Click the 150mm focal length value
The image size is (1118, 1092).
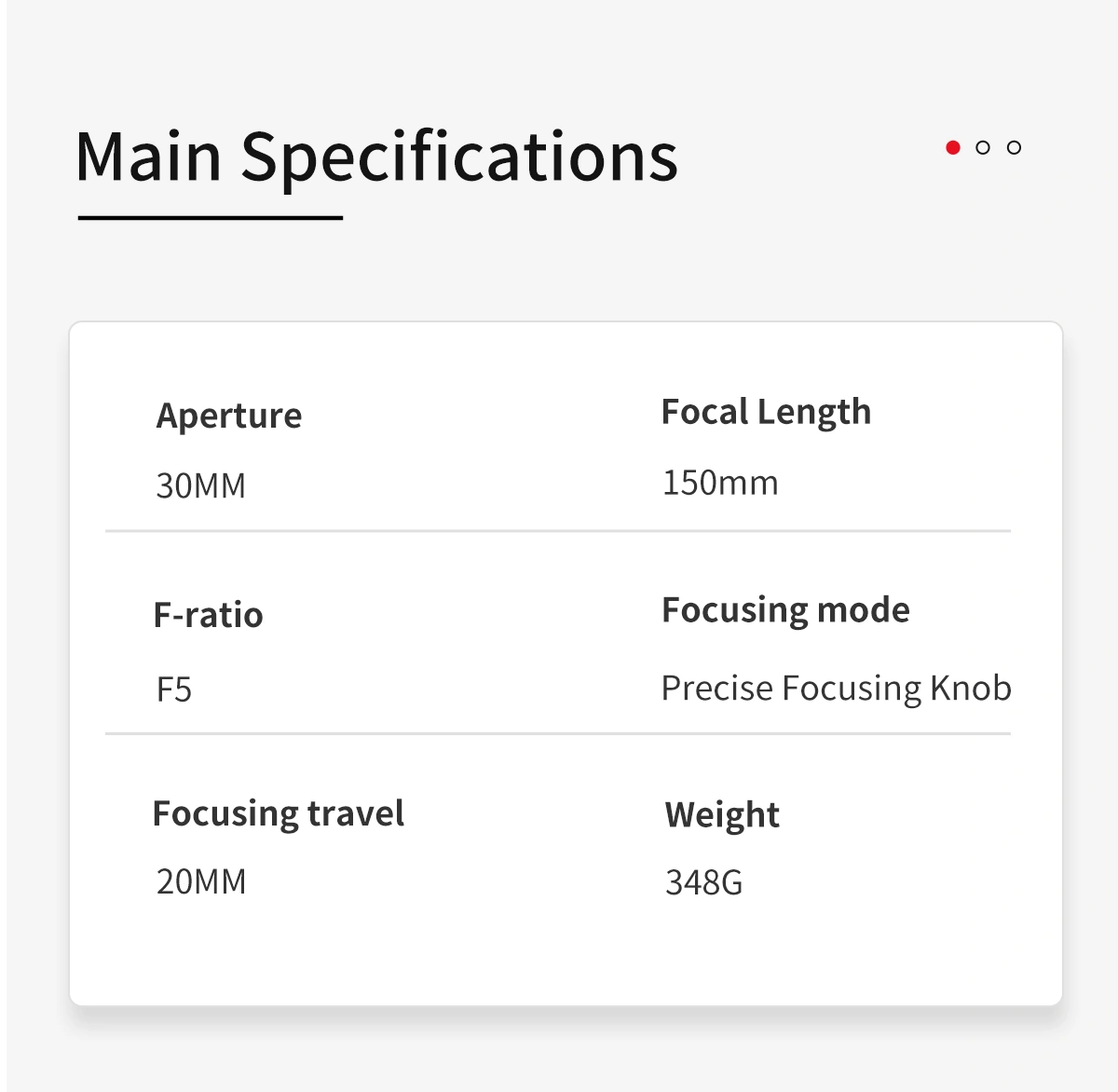720,483
